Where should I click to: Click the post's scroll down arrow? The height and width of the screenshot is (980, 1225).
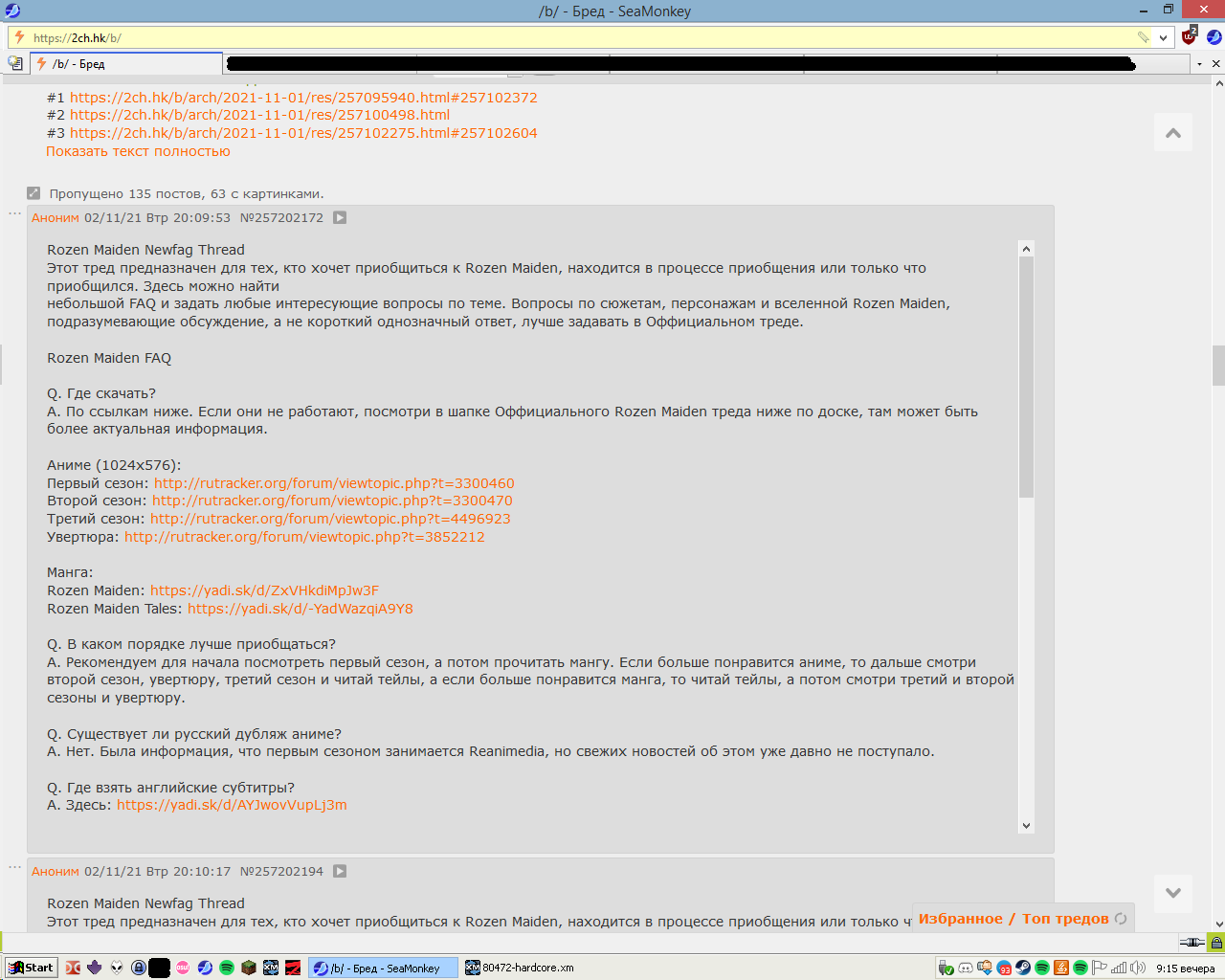click(1026, 825)
